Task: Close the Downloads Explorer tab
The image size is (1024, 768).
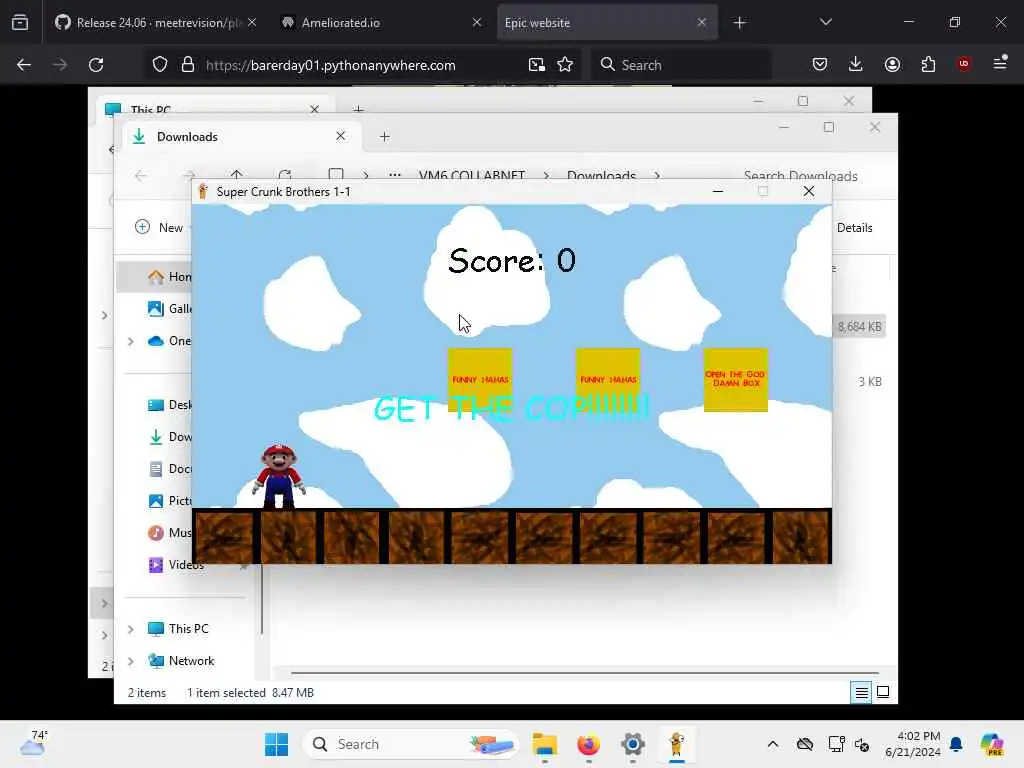Action: pyautogui.click(x=340, y=136)
